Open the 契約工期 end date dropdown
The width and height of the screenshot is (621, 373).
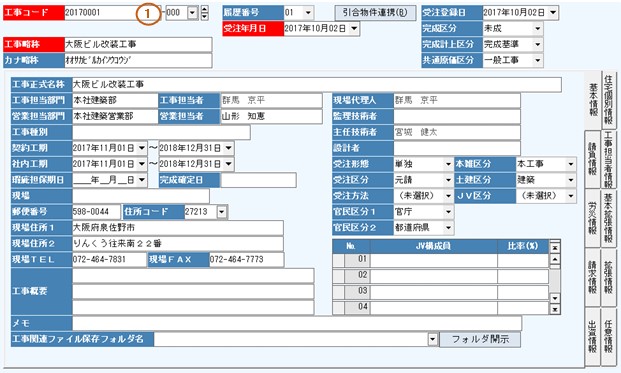(x=229, y=148)
